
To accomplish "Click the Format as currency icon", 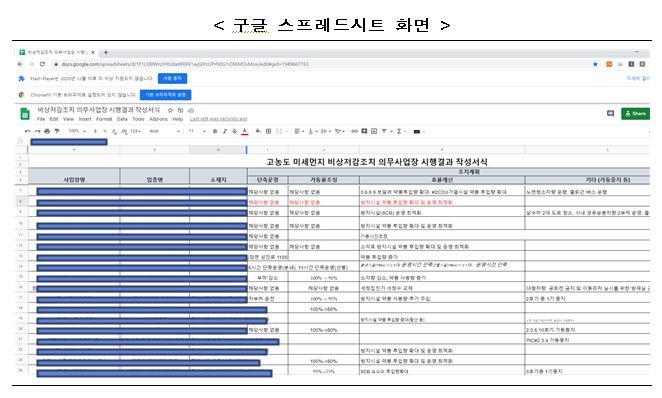I will tap(95, 131).
